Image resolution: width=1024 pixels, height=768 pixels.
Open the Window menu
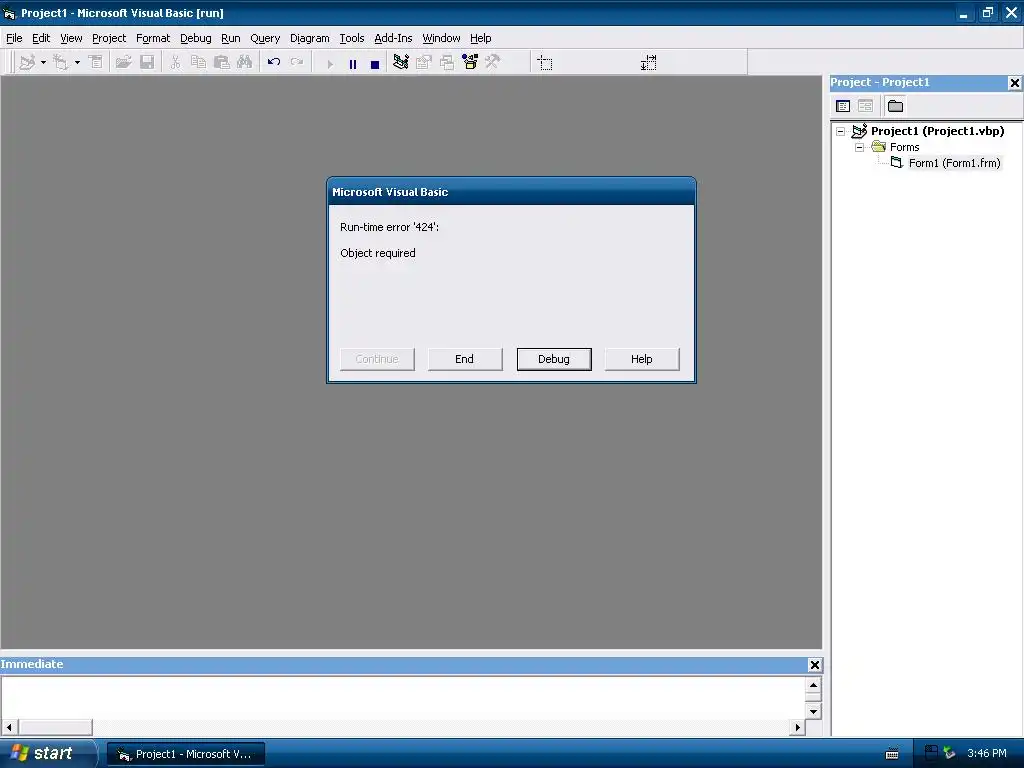tap(441, 38)
